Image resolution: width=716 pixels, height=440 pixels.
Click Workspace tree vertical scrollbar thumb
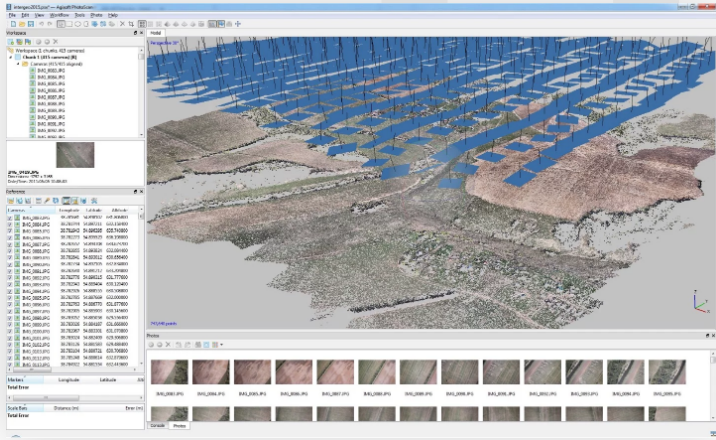(x=141, y=57)
